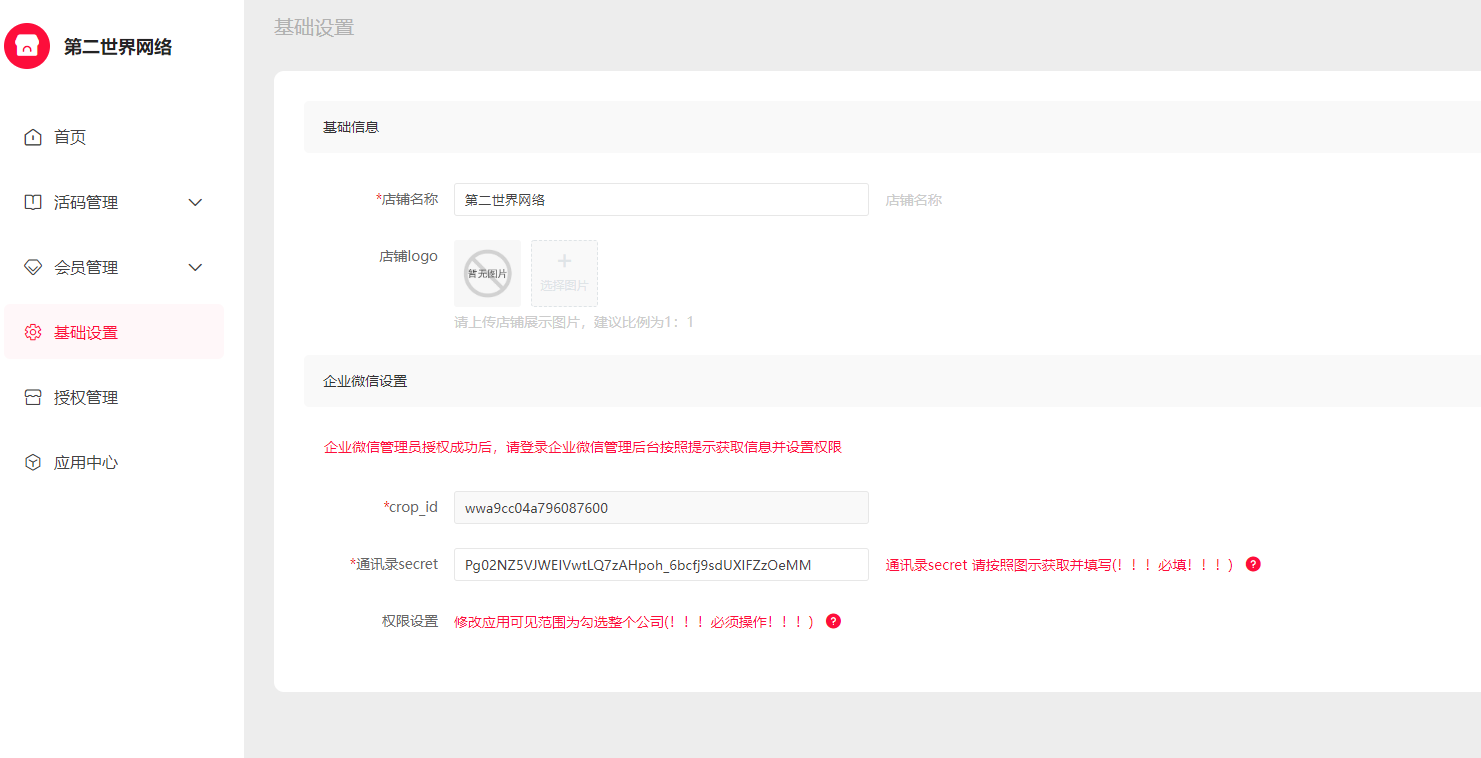Expand the 活码管理 submenu chevron

195,202
